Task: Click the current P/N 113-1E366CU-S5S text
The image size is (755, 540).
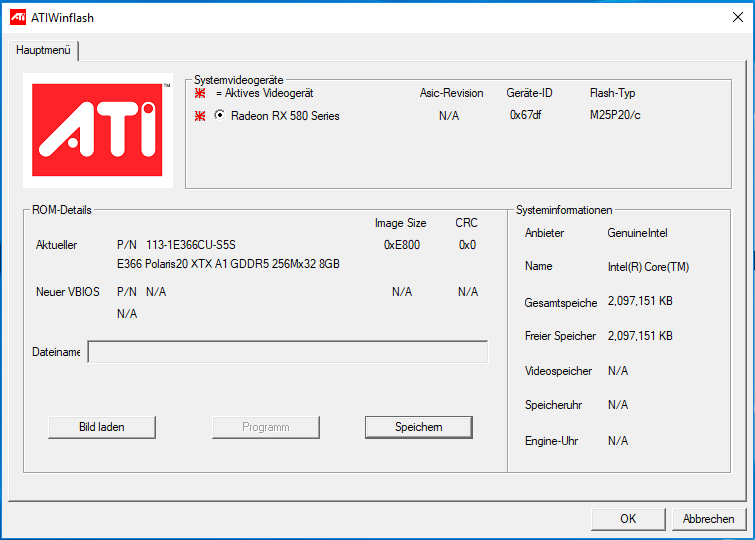Action: 190,245
